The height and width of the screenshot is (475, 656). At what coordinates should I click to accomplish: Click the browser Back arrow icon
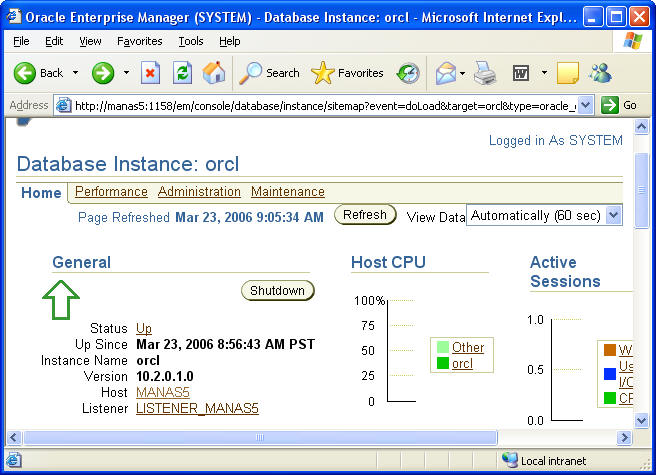[x=24, y=73]
